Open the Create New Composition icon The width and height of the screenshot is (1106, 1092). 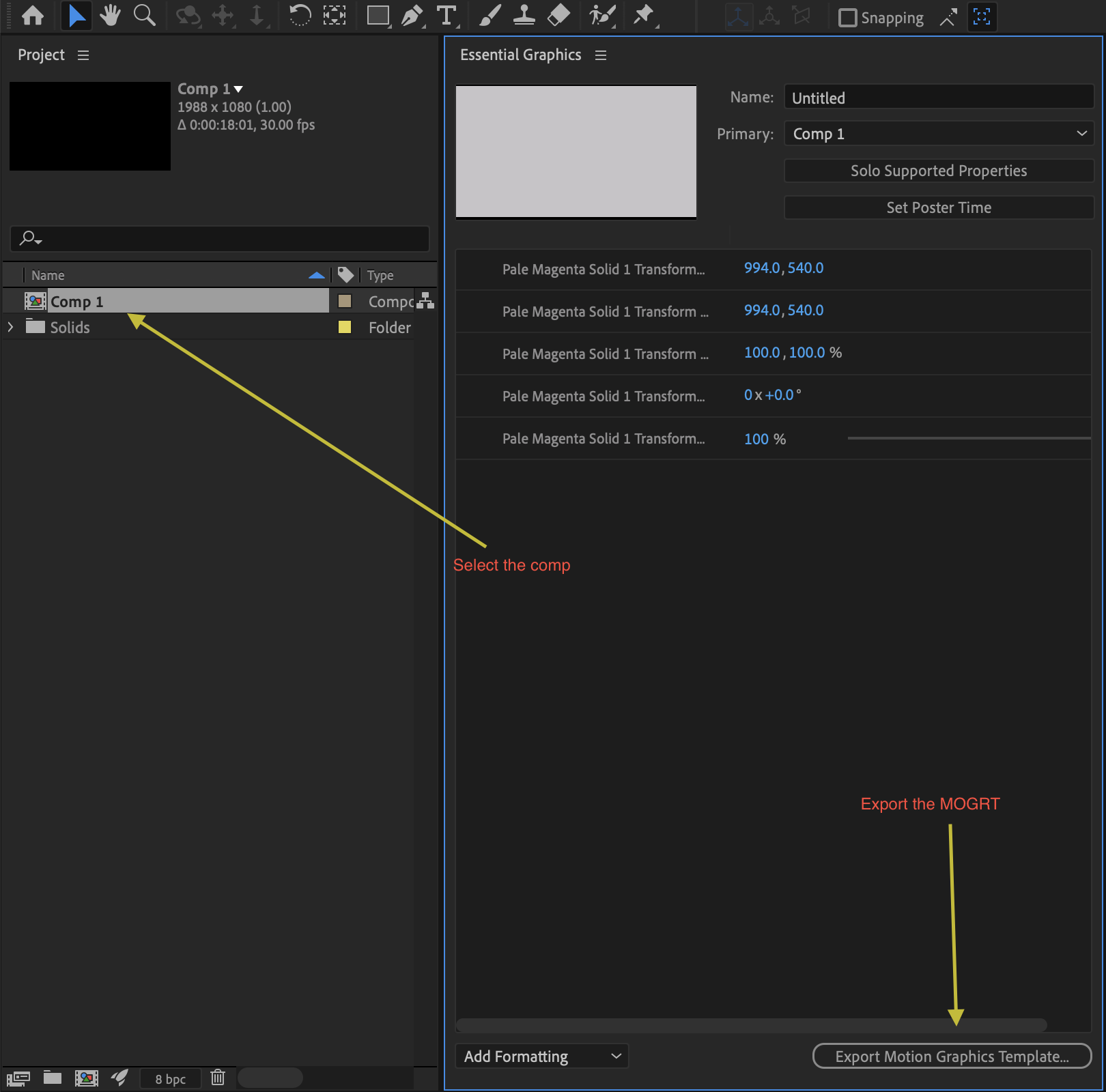(x=87, y=1078)
